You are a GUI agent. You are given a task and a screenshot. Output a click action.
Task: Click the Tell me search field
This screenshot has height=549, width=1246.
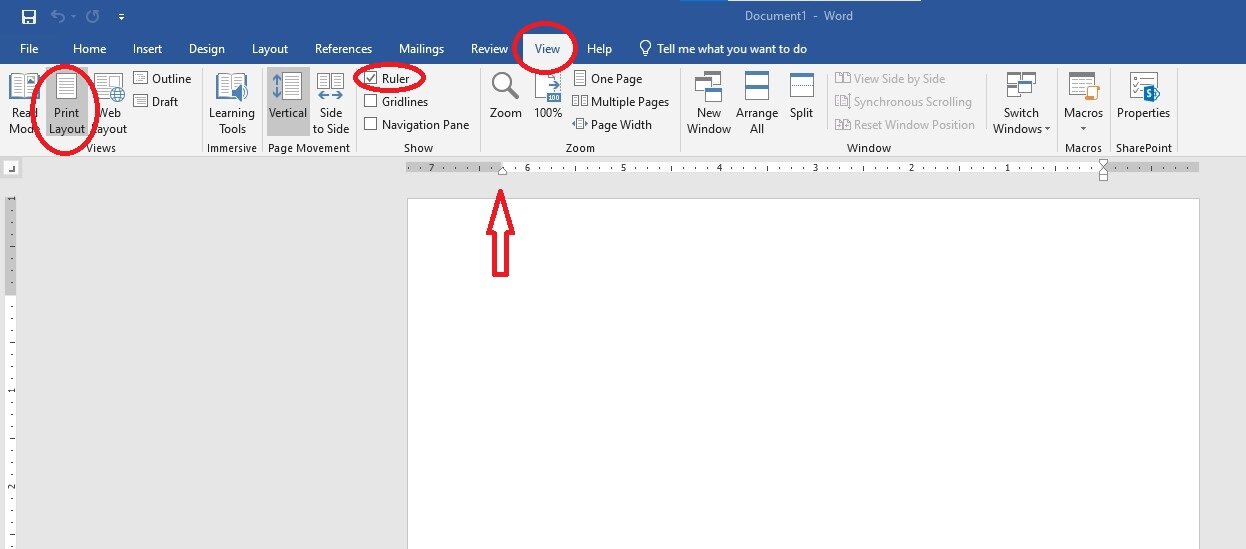(x=731, y=49)
